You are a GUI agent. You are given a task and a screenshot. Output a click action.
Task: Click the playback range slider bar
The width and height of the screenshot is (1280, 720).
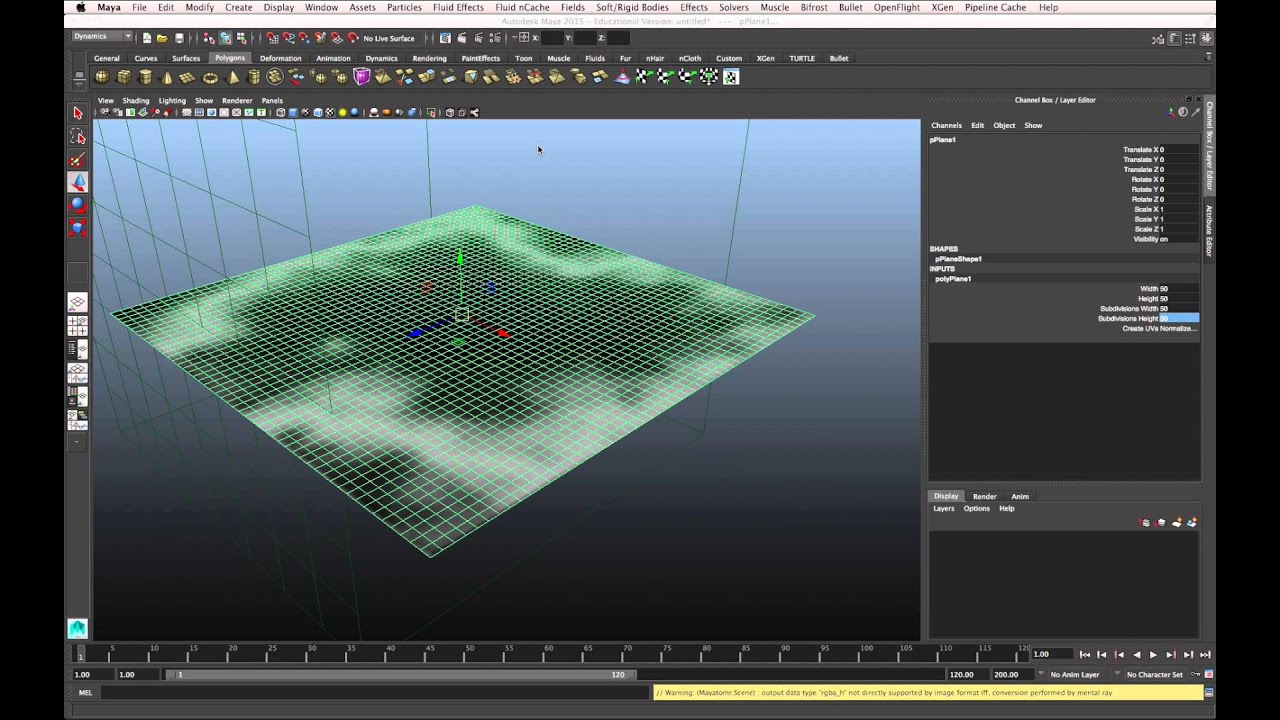(400, 675)
